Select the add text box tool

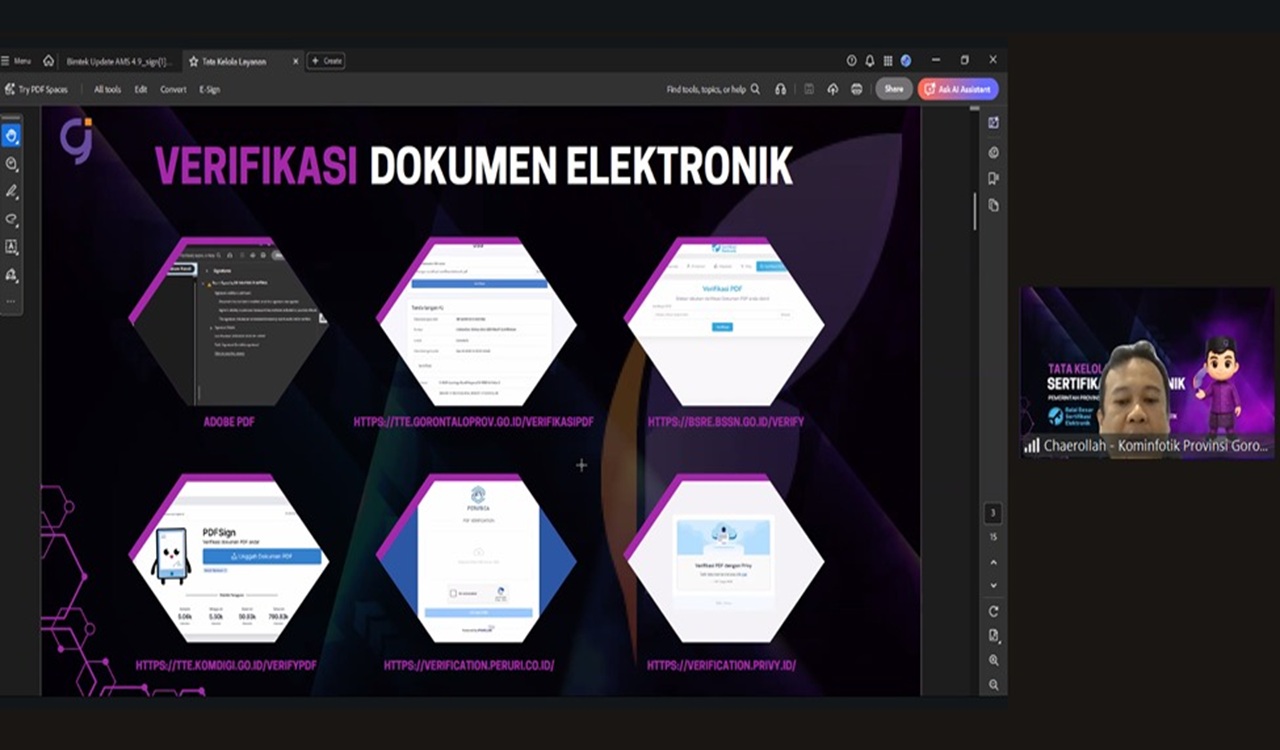pos(12,246)
